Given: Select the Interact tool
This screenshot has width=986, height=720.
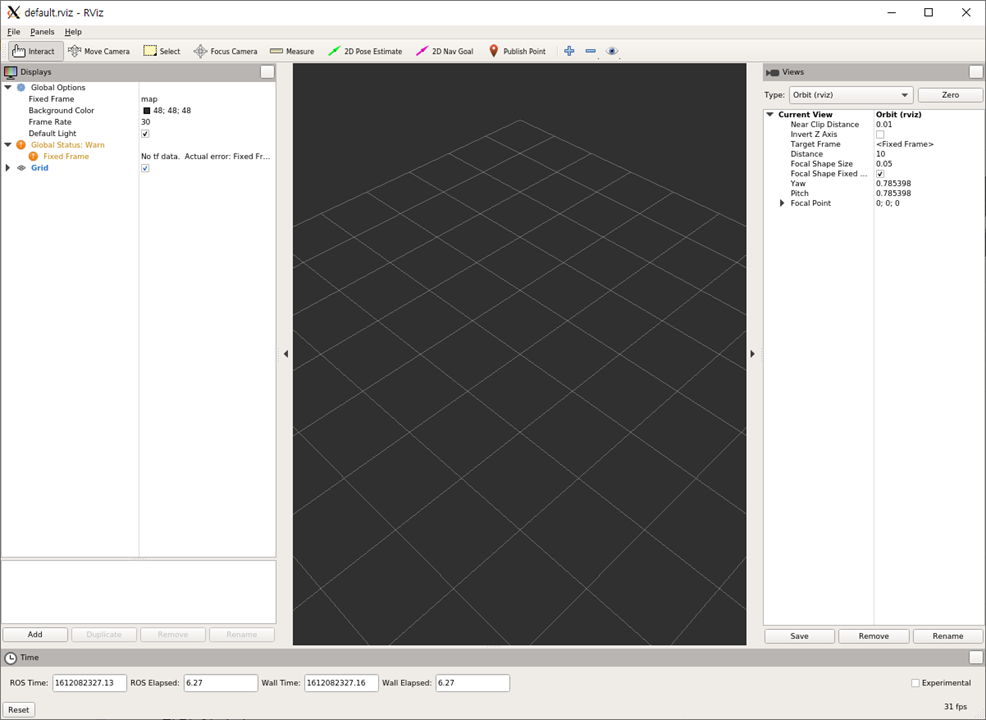Looking at the screenshot, I should pyautogui.click(x=35, y=51).
